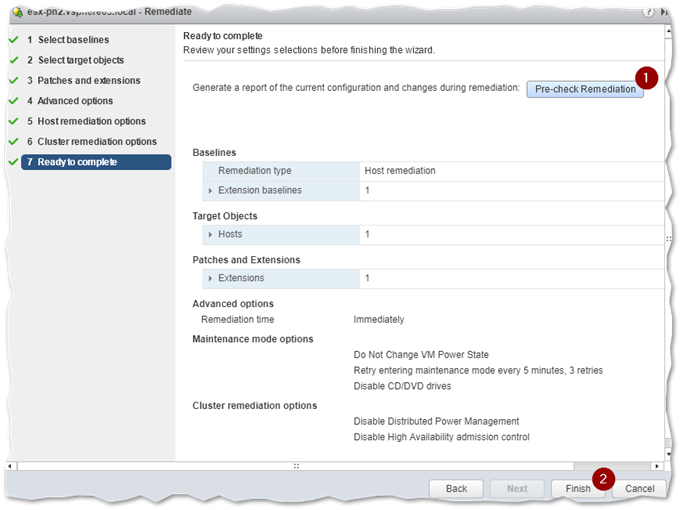Viewport: 680px width, 510px height.
Task: Click green checkmark beside Ready to complete
Action: (x=13, y=162)
